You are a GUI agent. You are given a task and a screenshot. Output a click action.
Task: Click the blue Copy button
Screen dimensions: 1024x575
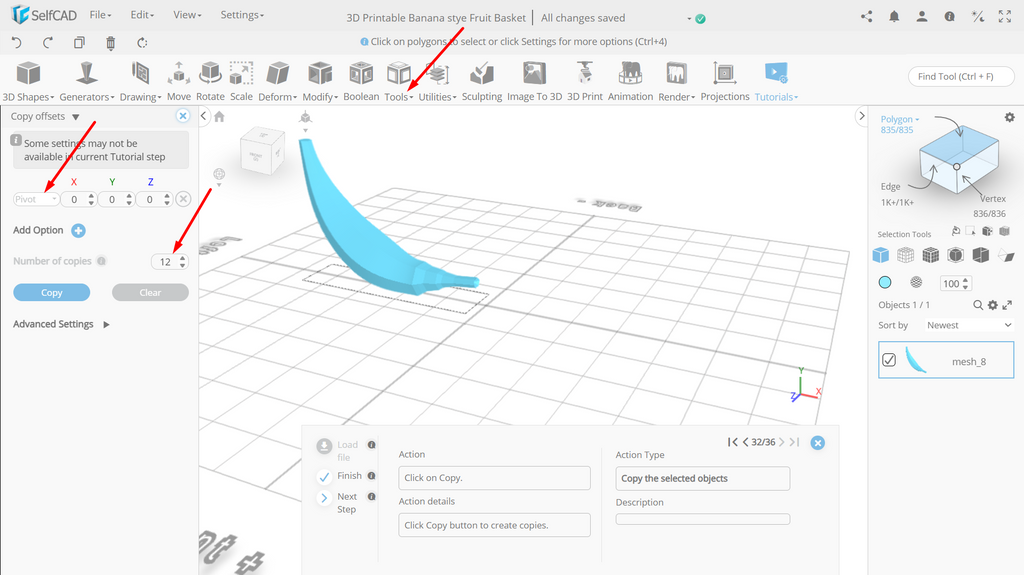(52, 293)
